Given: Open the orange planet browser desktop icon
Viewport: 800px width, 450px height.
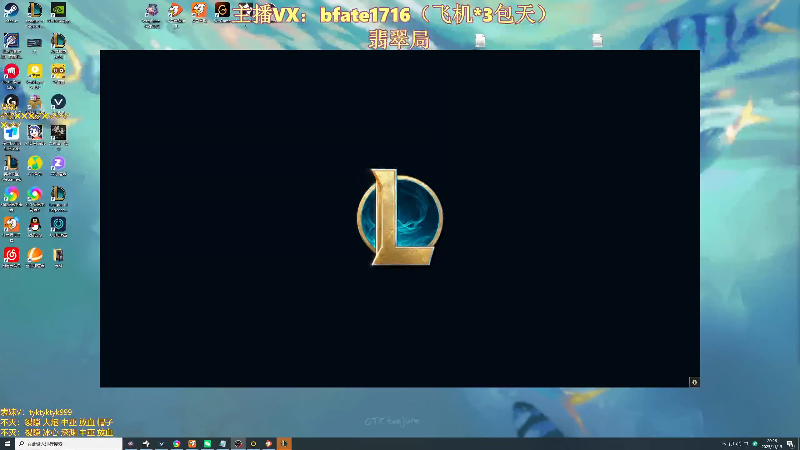Looking at the screenshot, I should click(35, 255).
